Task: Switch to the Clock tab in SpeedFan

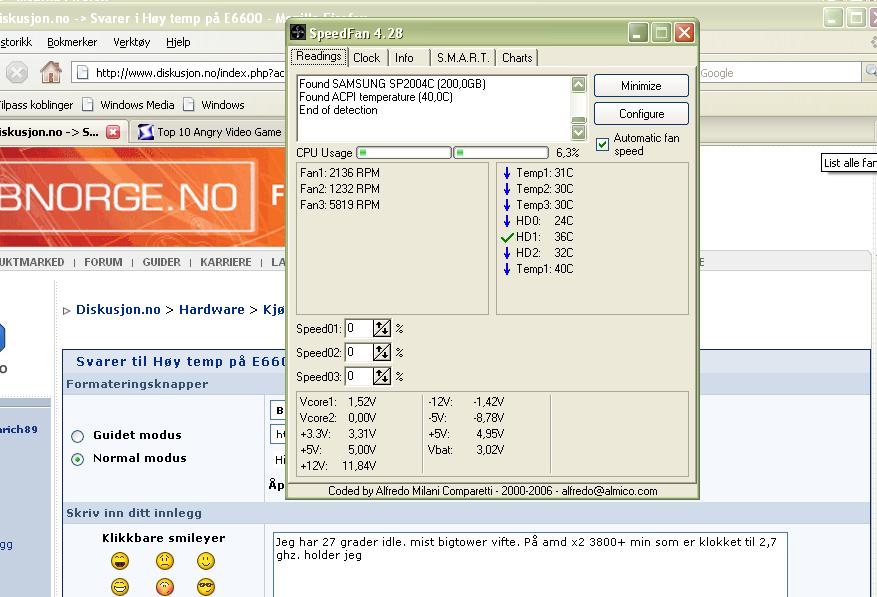Action: (366, 58)
